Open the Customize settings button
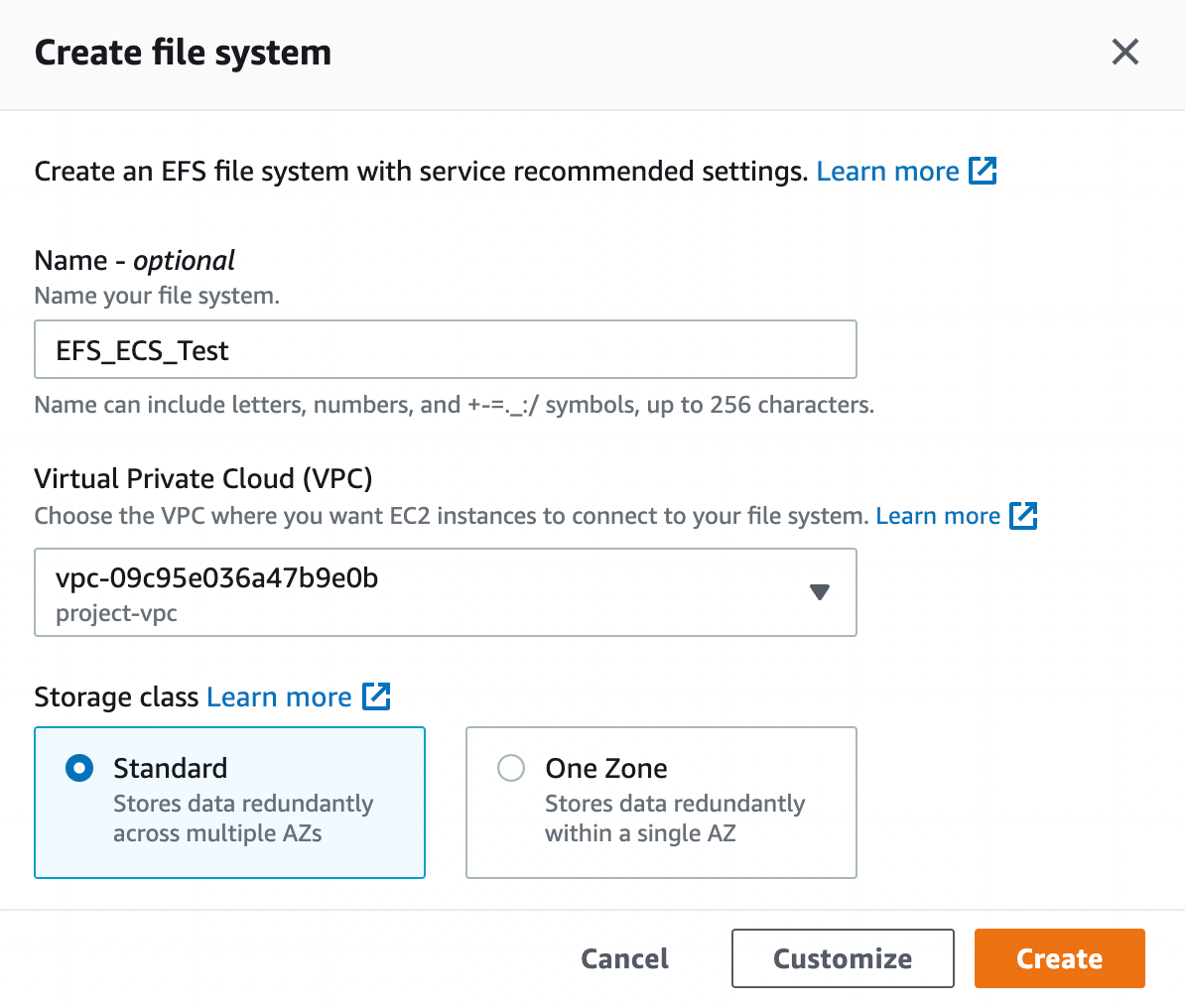1185x1008 pixels. click(x=843, y=958)
